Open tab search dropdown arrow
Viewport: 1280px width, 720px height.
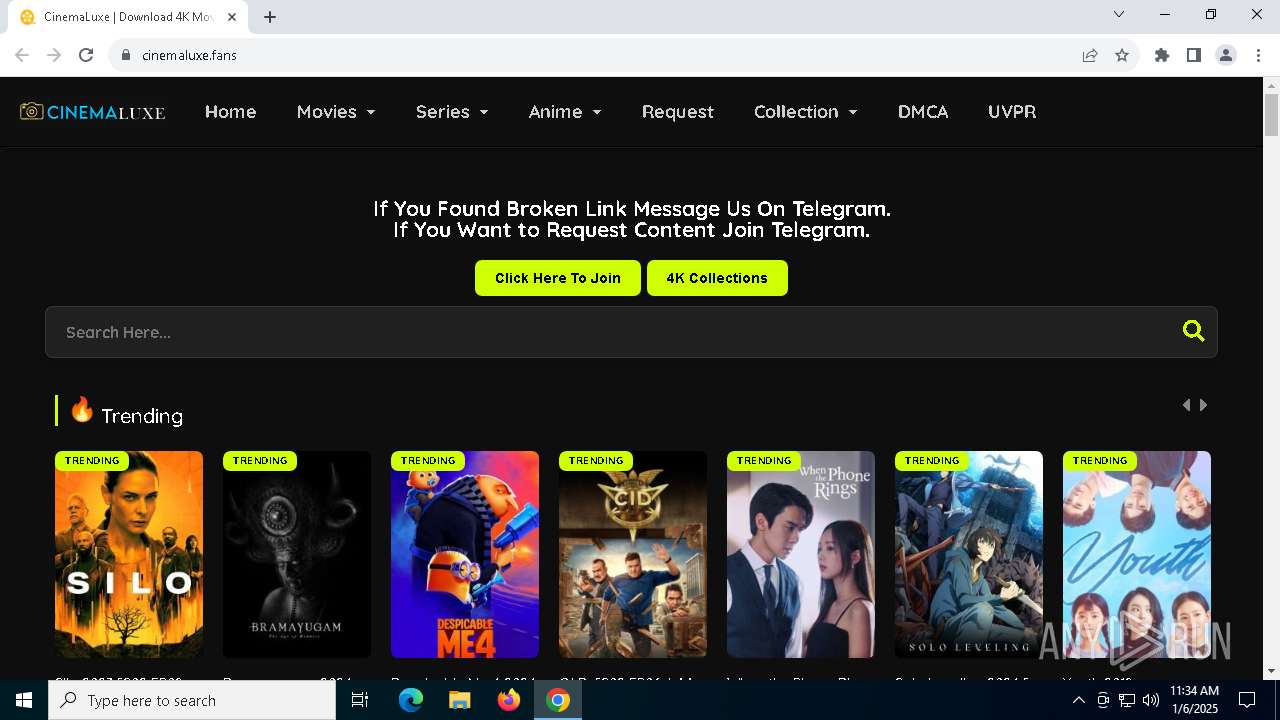point(1119,14)
